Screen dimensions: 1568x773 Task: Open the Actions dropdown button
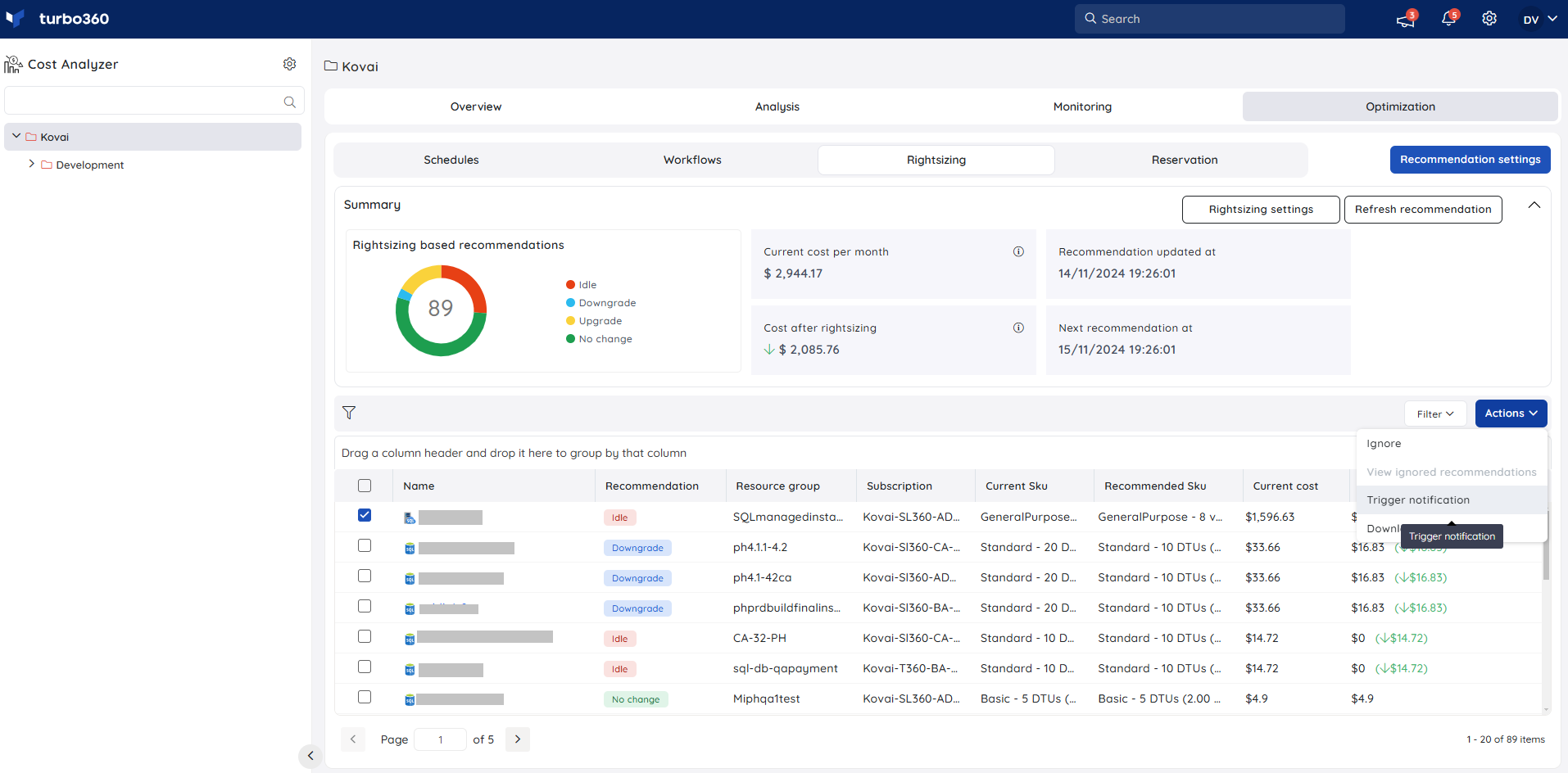tap(1511, 414)
